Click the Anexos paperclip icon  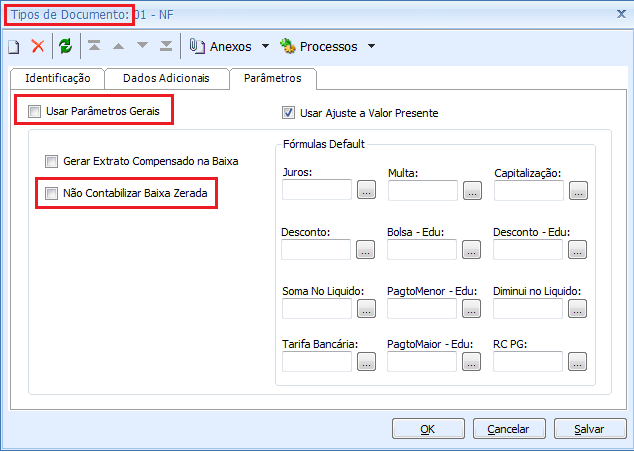[x=197, y=46]
